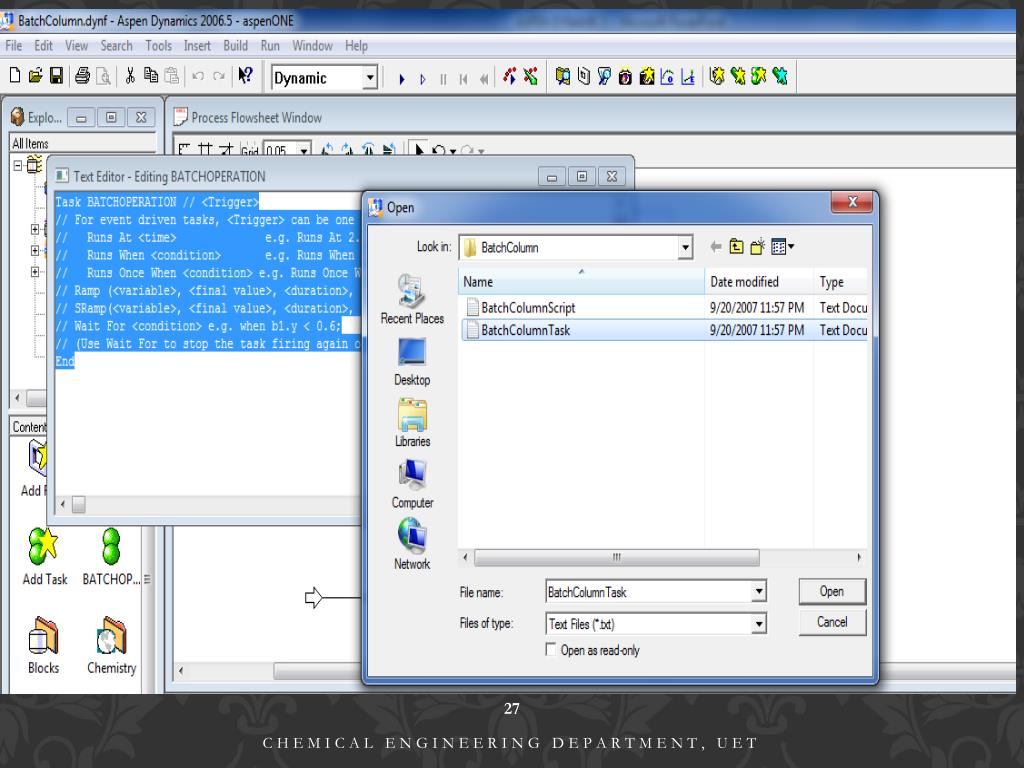
Task: Open the Help menu
Action: click(x=357, y=46)
